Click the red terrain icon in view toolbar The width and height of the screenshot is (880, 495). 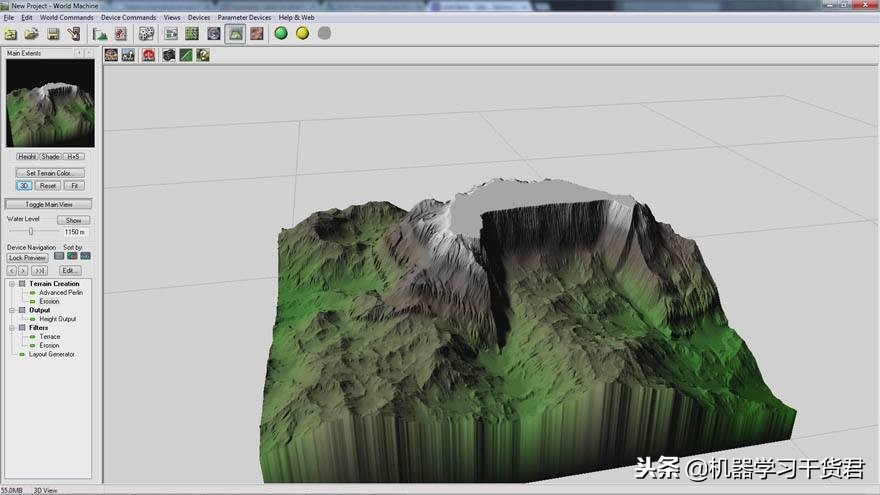[148, 55]
